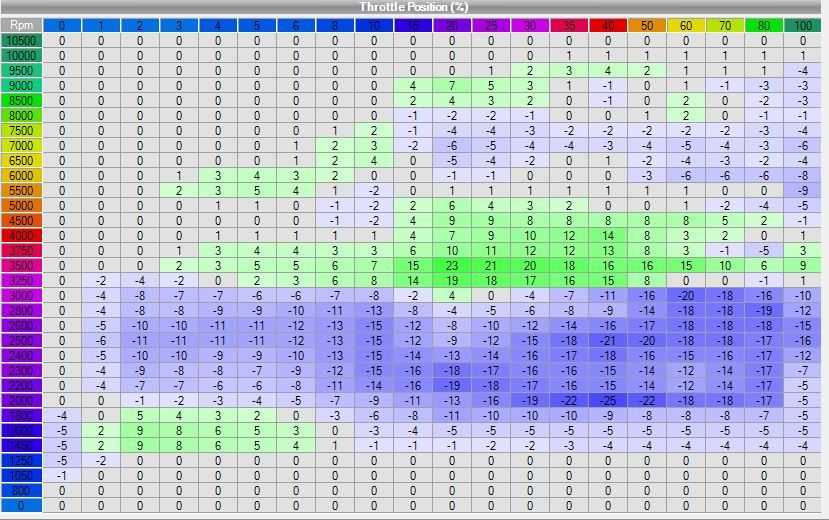Image resolution: width=829 pixels, height=520 pixels.
Task: Select the purple 20% throttle column header
Action: tap(451, 24)
